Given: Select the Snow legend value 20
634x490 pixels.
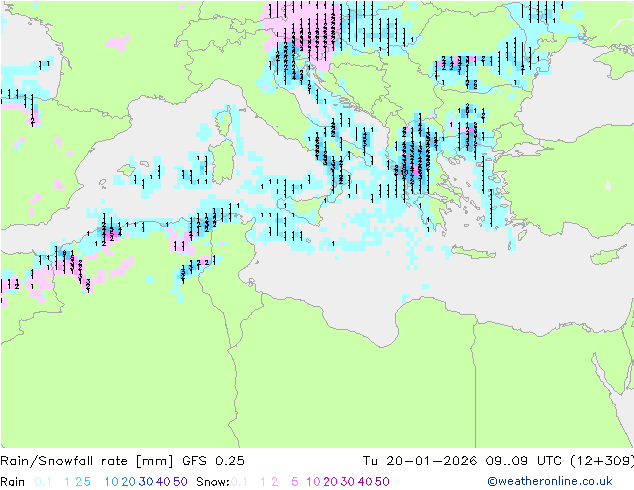Looking at the screenshot, I should 330,482.
